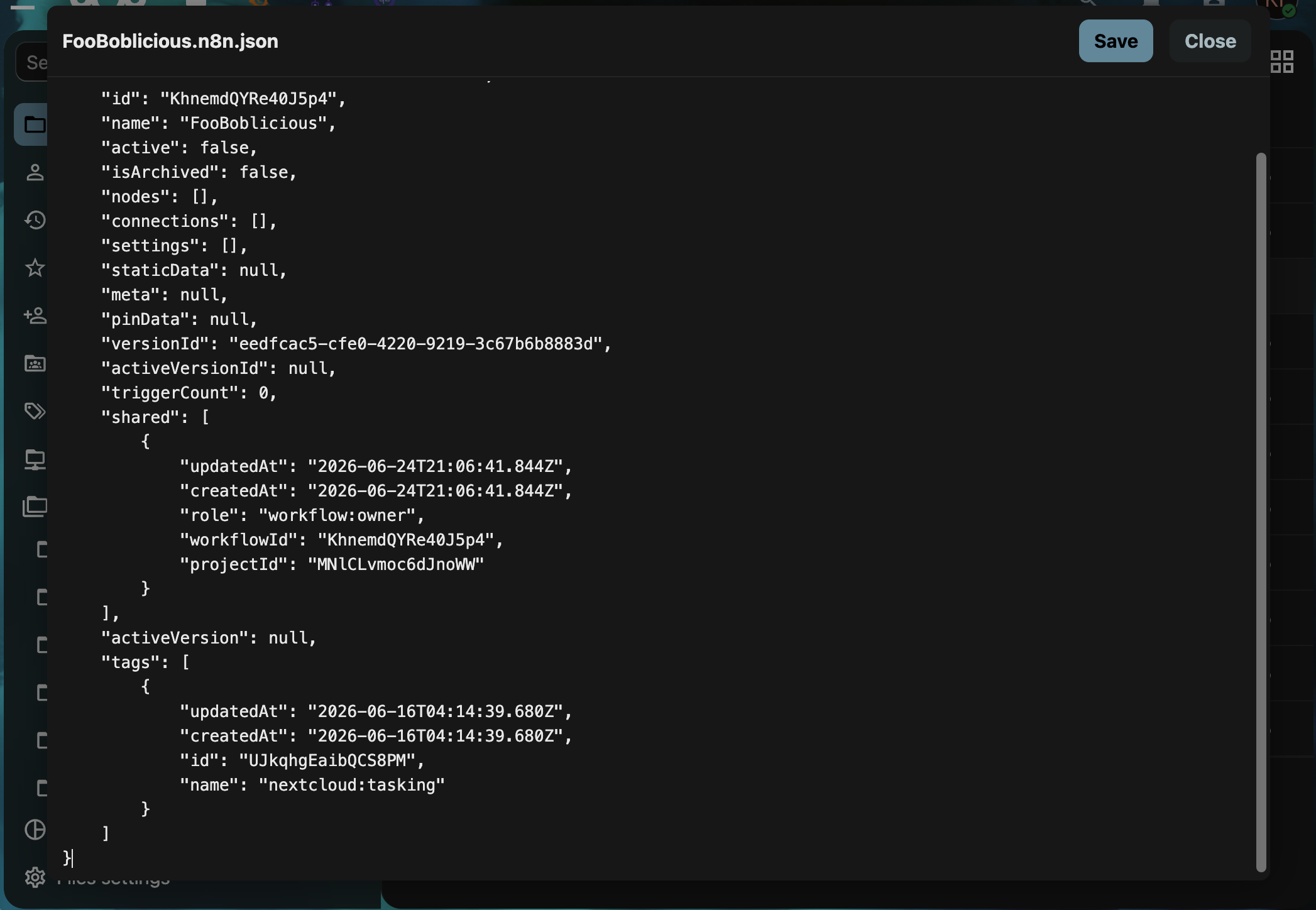Place cursor after final closing brace
Viewport: 1316px width, 910px height.
click(x=72, y=858)
